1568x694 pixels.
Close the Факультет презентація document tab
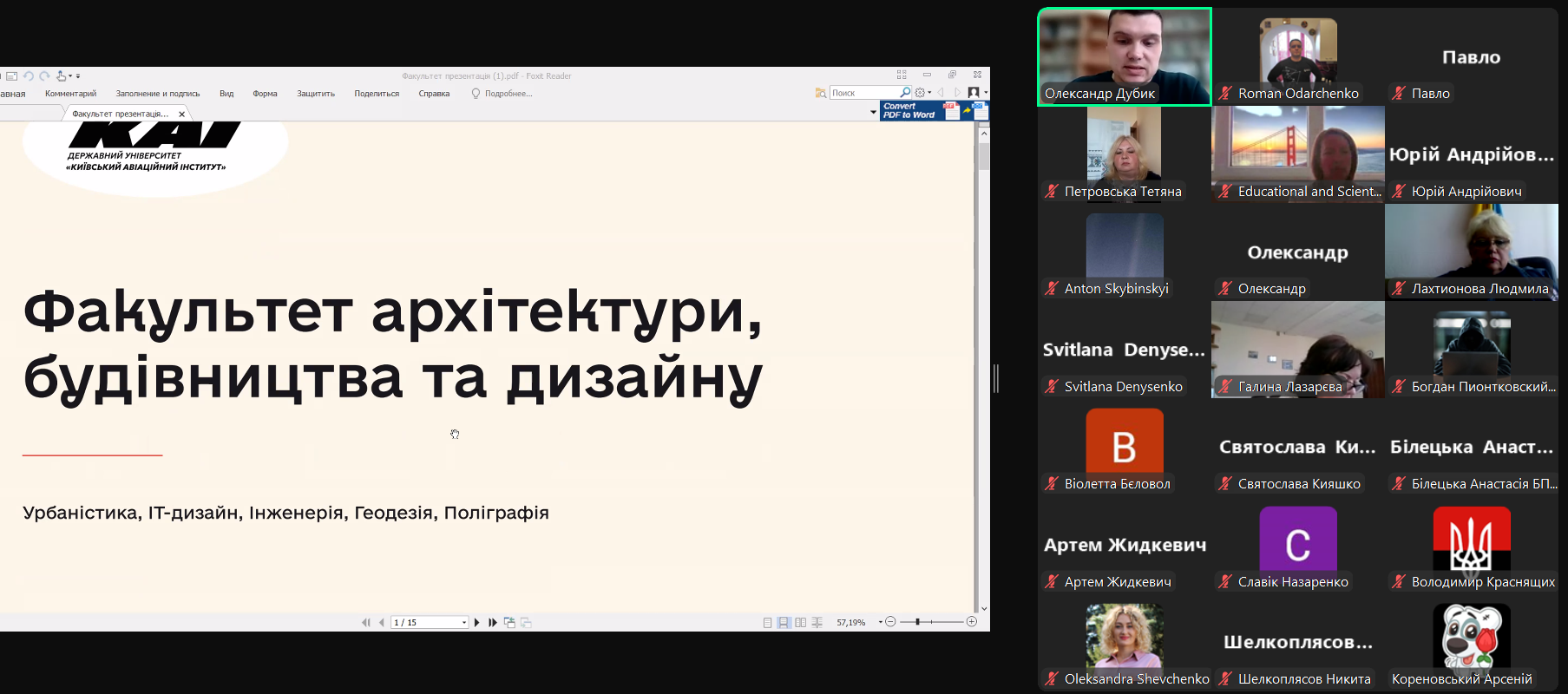181,114
